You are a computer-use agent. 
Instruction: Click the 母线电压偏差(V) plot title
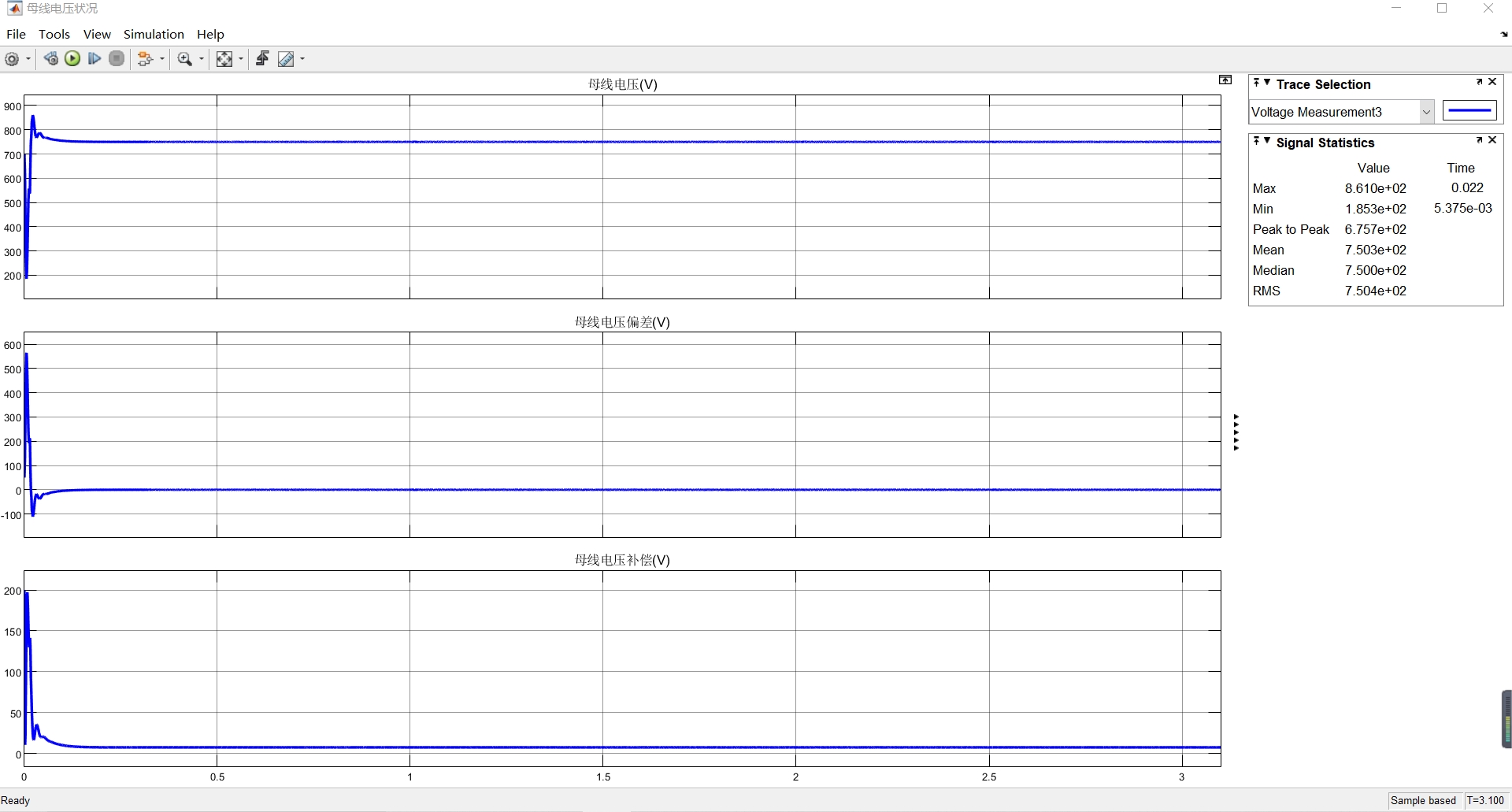pos(622,322)
